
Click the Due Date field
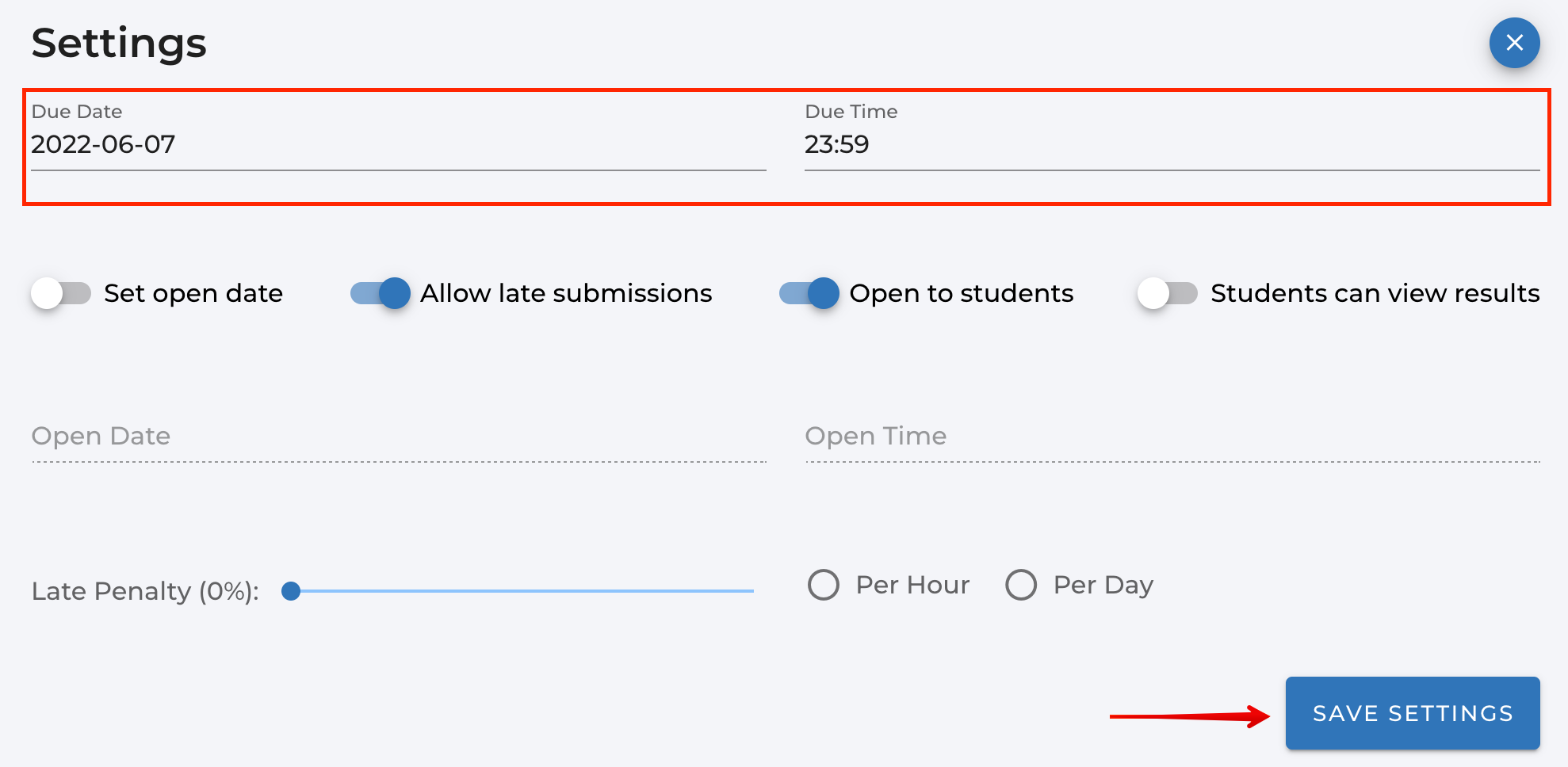pyautogui.click(x=398, y=144)
